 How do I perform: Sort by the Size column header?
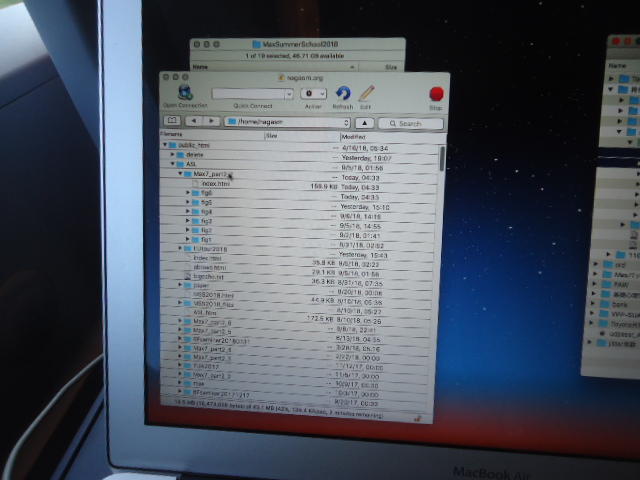[302, 136]
